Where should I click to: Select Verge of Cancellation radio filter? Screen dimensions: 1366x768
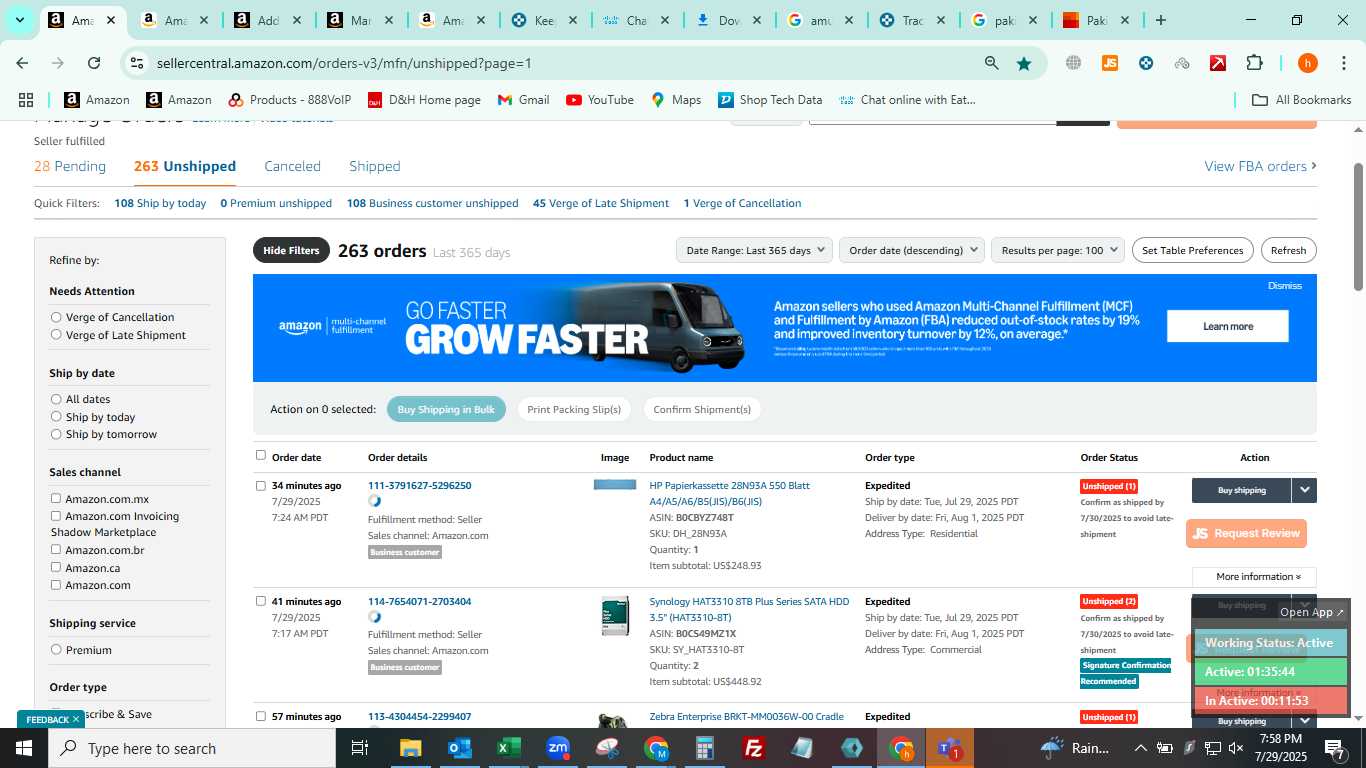click(x=56, y=317)
